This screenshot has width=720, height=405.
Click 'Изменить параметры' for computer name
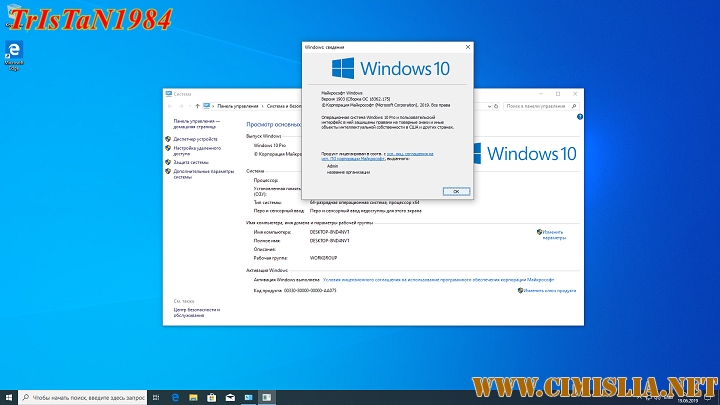(554, 235)
